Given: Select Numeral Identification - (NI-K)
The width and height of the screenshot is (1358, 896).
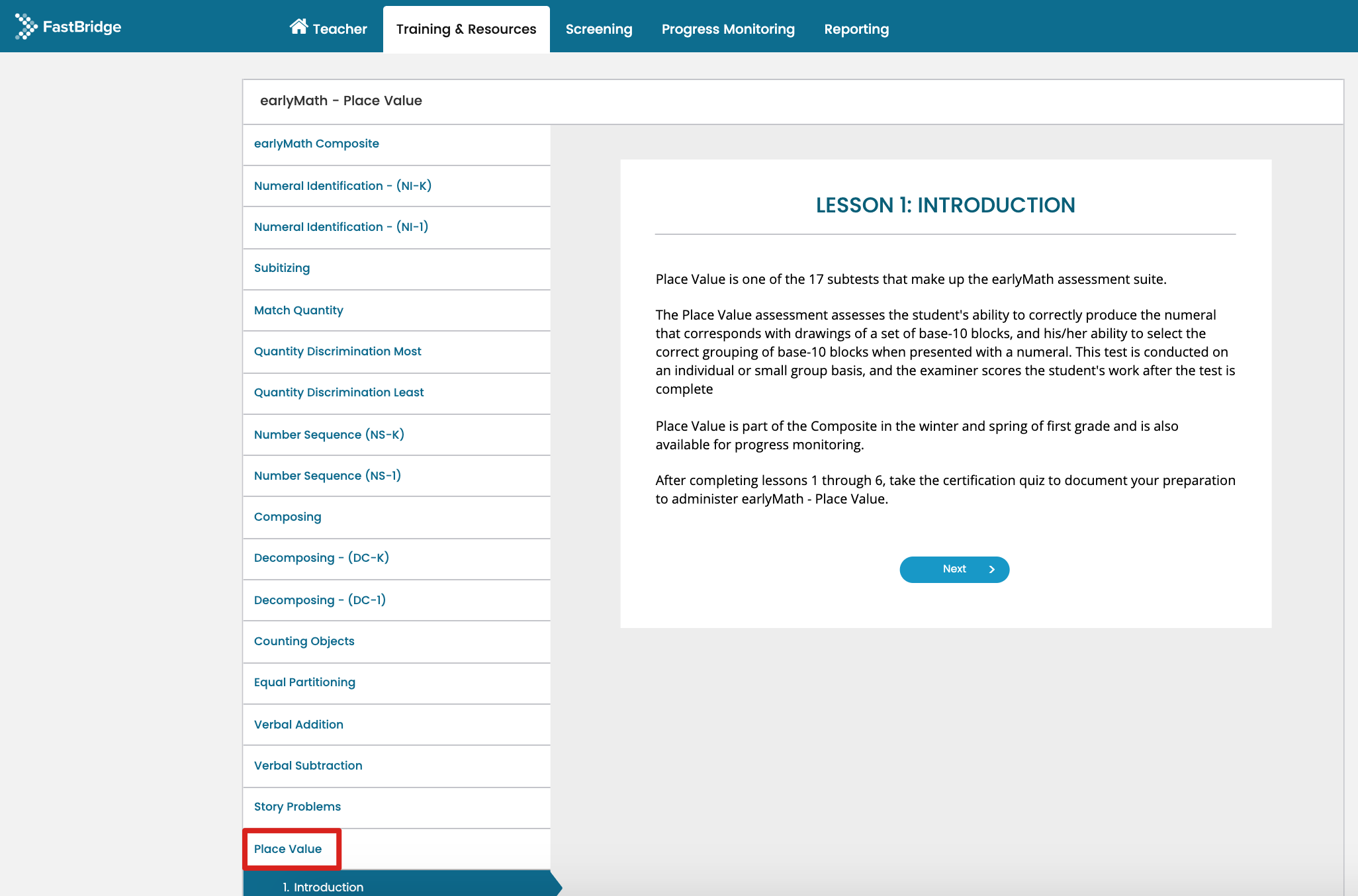Looking at the screenshot, I should point(396,186).
